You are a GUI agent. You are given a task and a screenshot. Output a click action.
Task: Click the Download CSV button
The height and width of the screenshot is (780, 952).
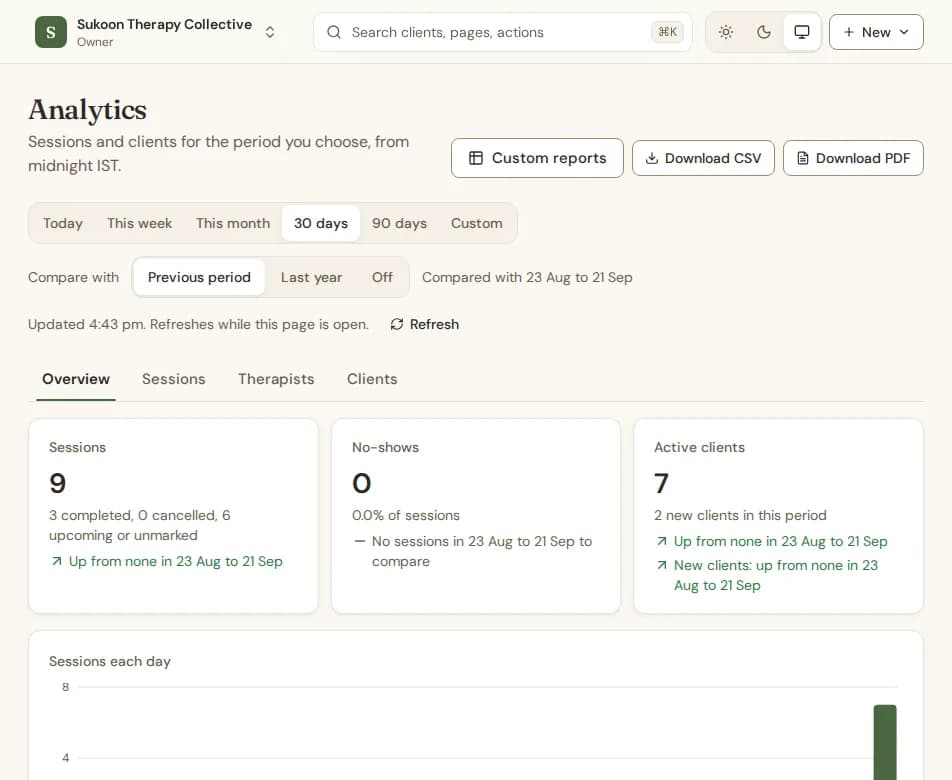click(703, 158)
